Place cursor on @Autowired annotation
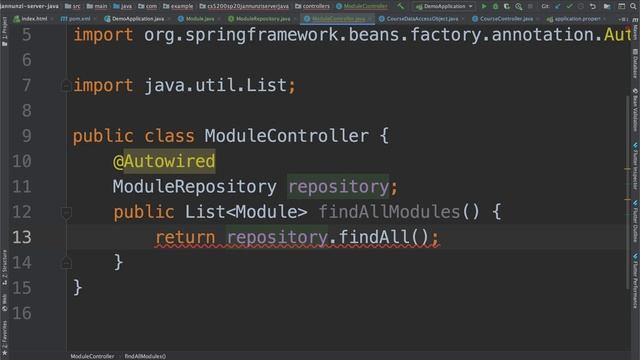 click(164, 161)
